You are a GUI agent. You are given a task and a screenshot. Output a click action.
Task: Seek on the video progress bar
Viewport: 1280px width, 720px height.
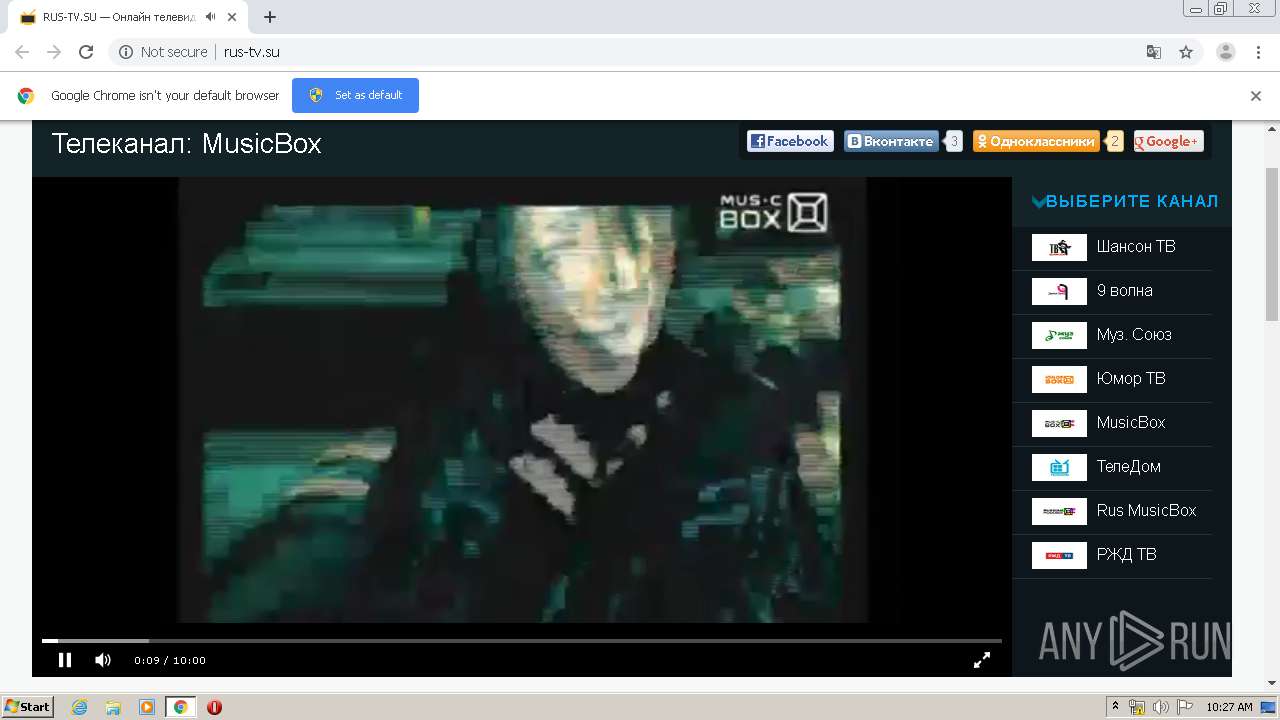click(x=521, y=640)
